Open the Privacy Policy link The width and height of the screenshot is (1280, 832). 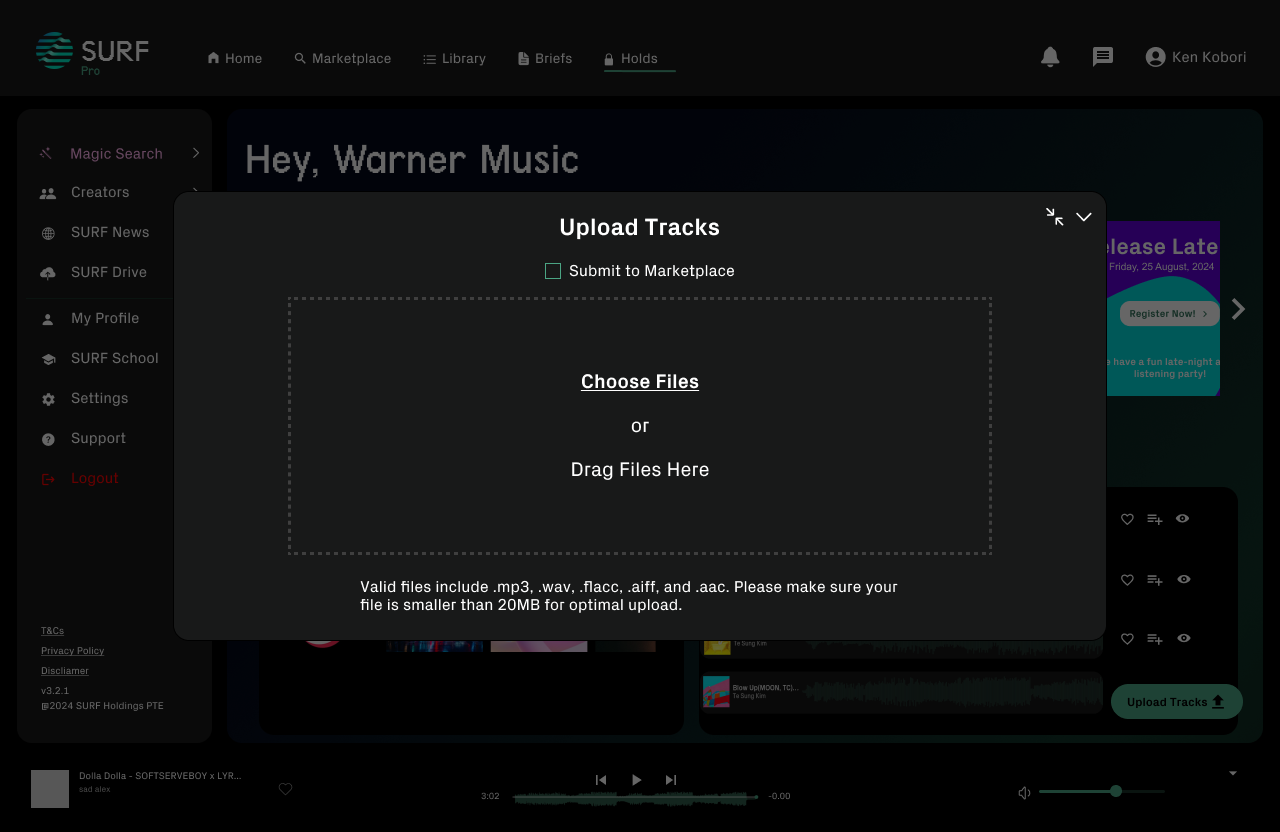click(x=72, y=651)
